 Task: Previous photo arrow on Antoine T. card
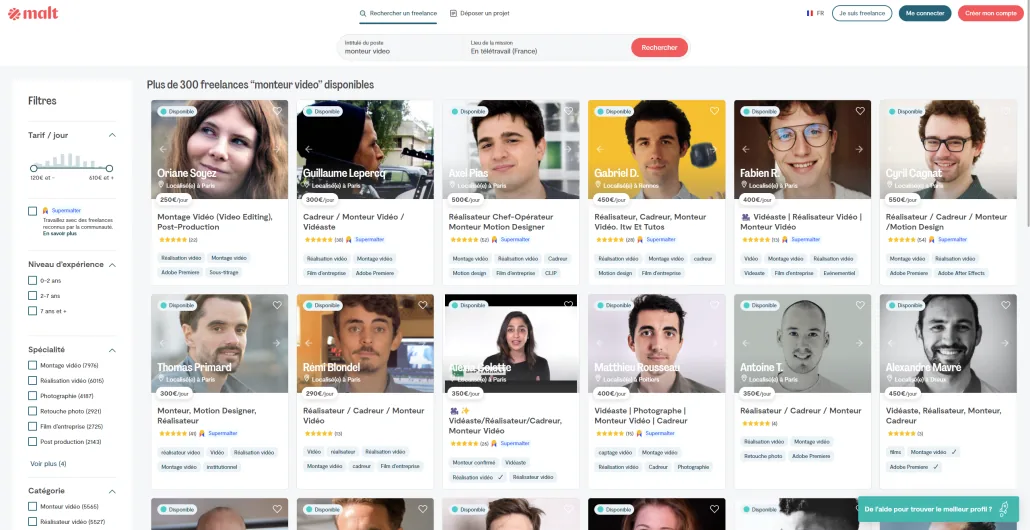click(x=746, y=343)
